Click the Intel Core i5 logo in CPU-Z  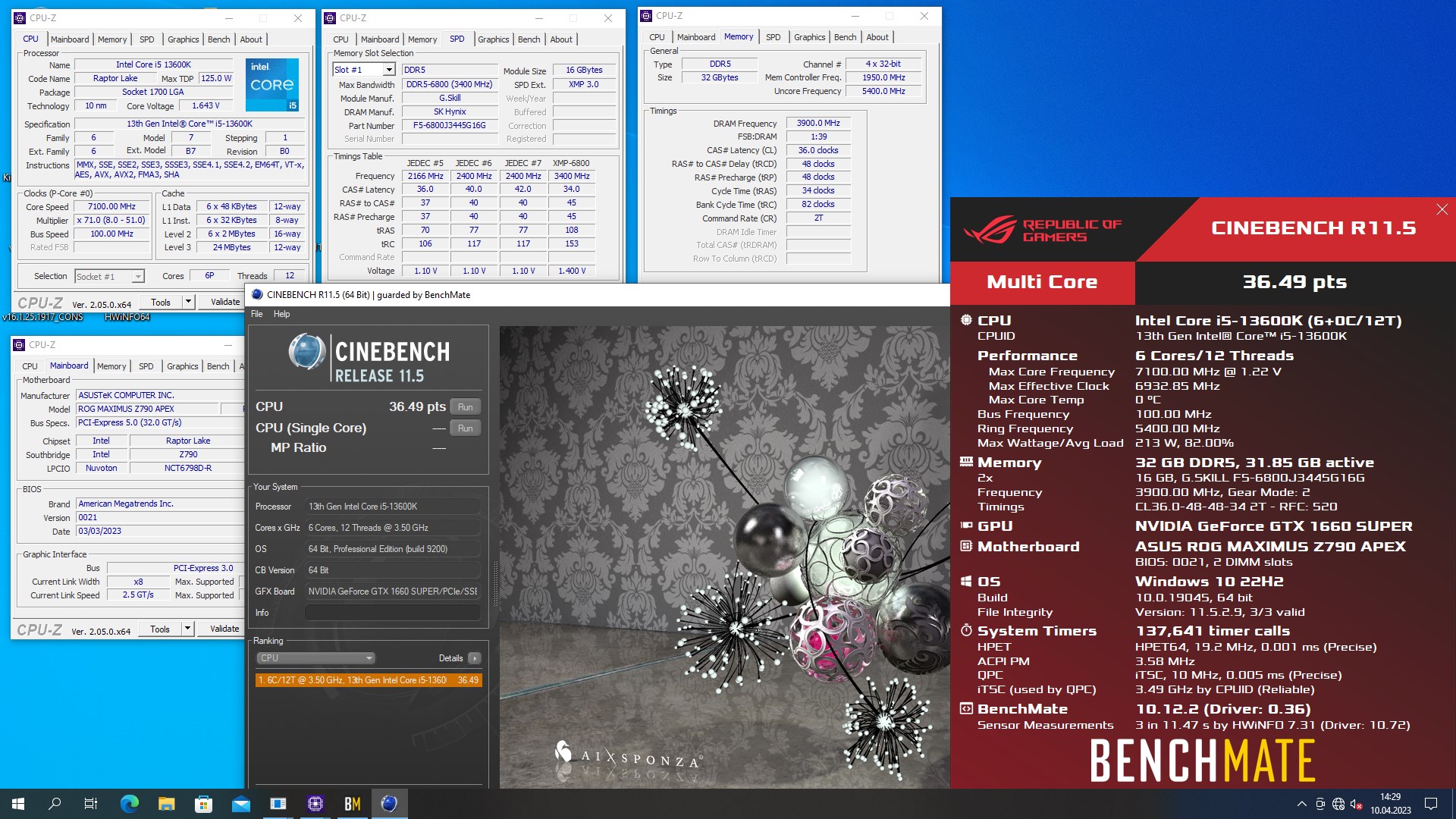click(272, 85)
